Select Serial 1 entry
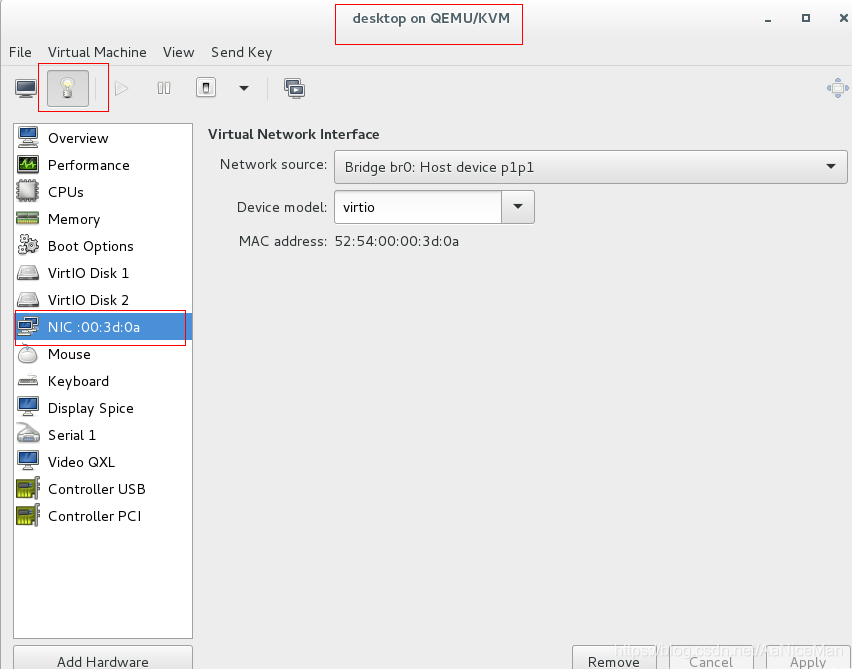The image size is (852, 669). [103, 435]
